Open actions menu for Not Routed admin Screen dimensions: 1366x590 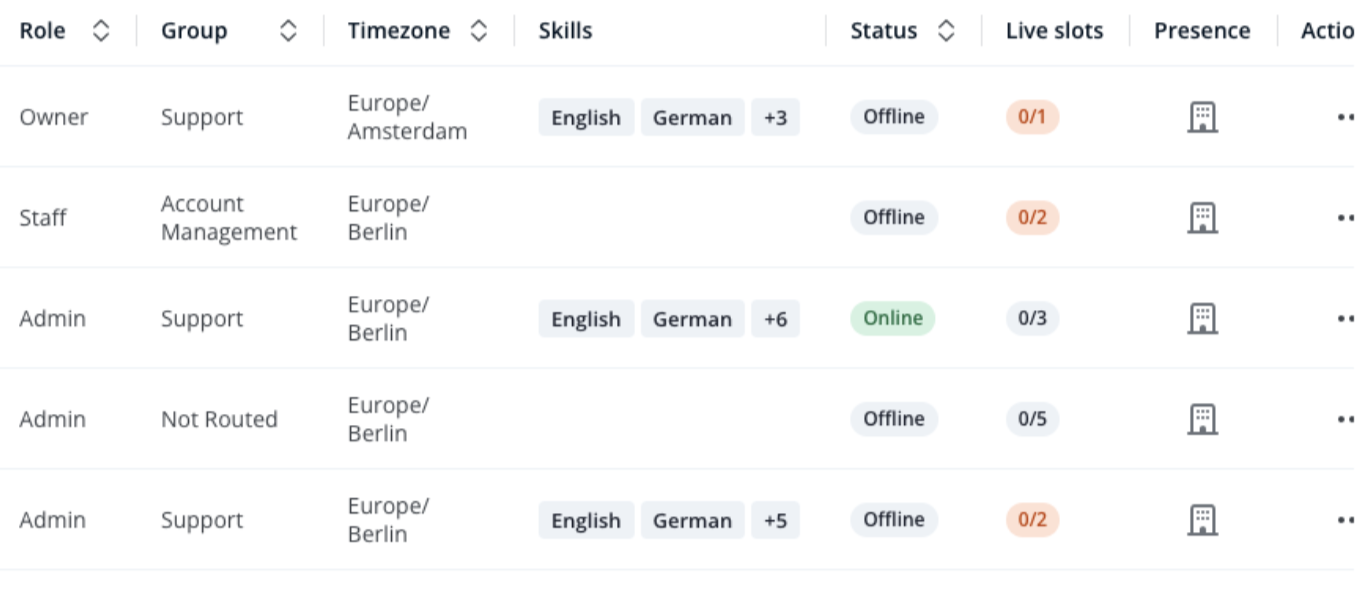pyautogui.click(x=1345, y=419)
